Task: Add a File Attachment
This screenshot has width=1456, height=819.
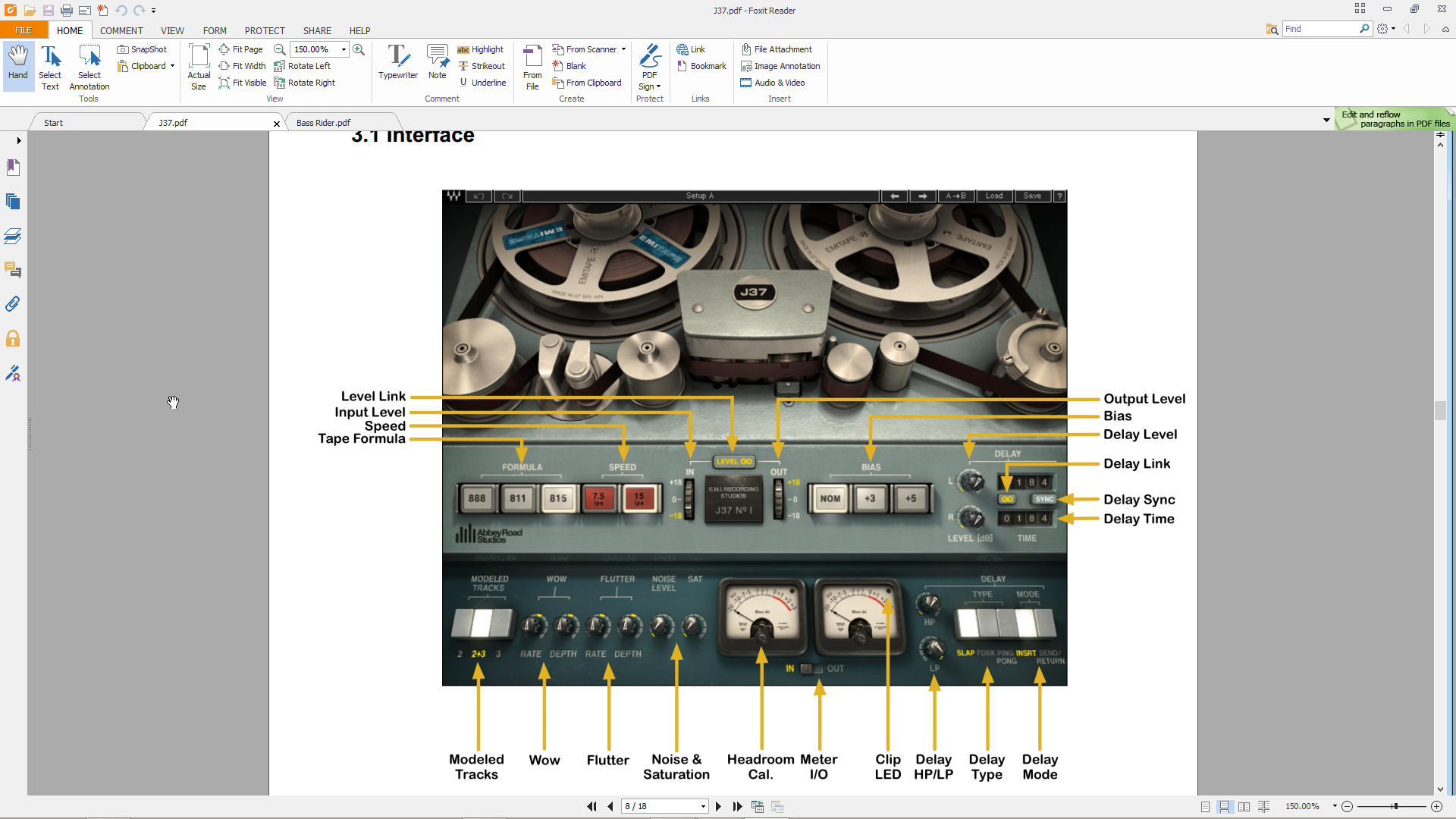Action: (x=776, y=49)
